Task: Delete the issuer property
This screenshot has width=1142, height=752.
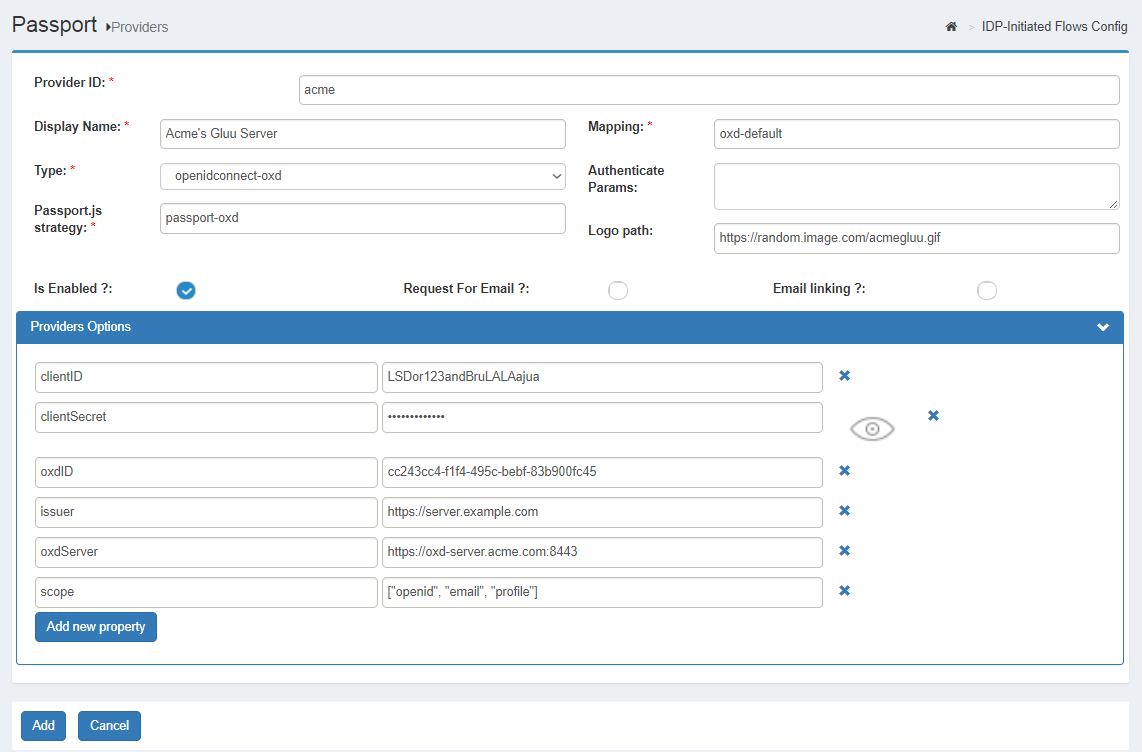Action: pos(844,511)
